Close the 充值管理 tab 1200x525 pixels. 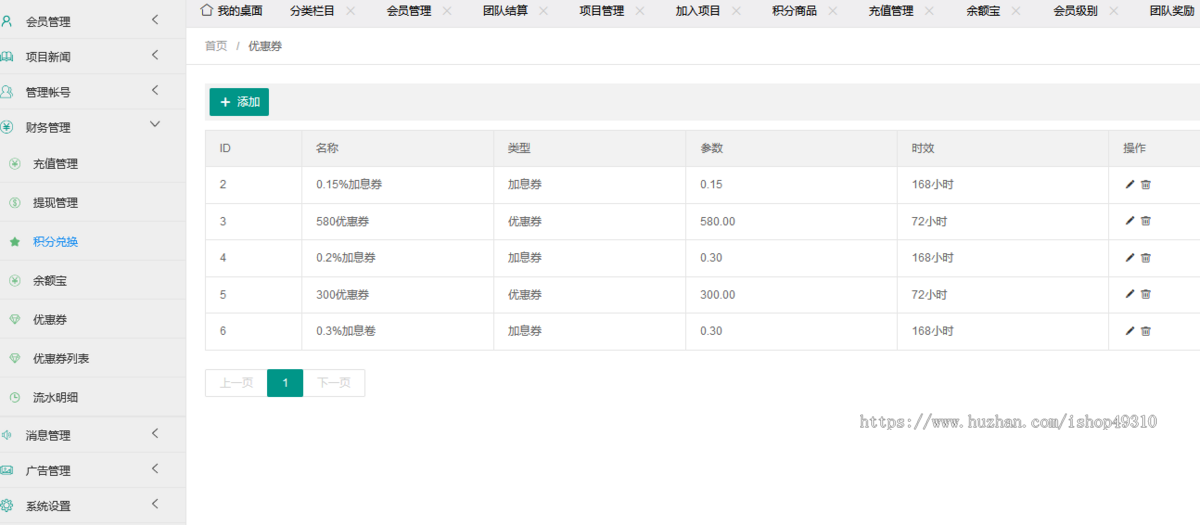pyautogui.click(x=930, y=11)
